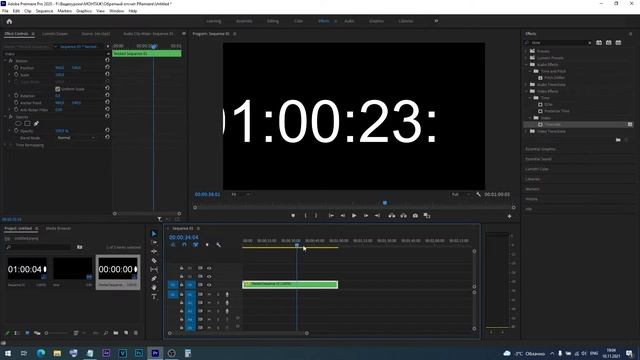Screen dimensions: 640x360
Task: Open the Window menu
Action: (x=117, y=11)
